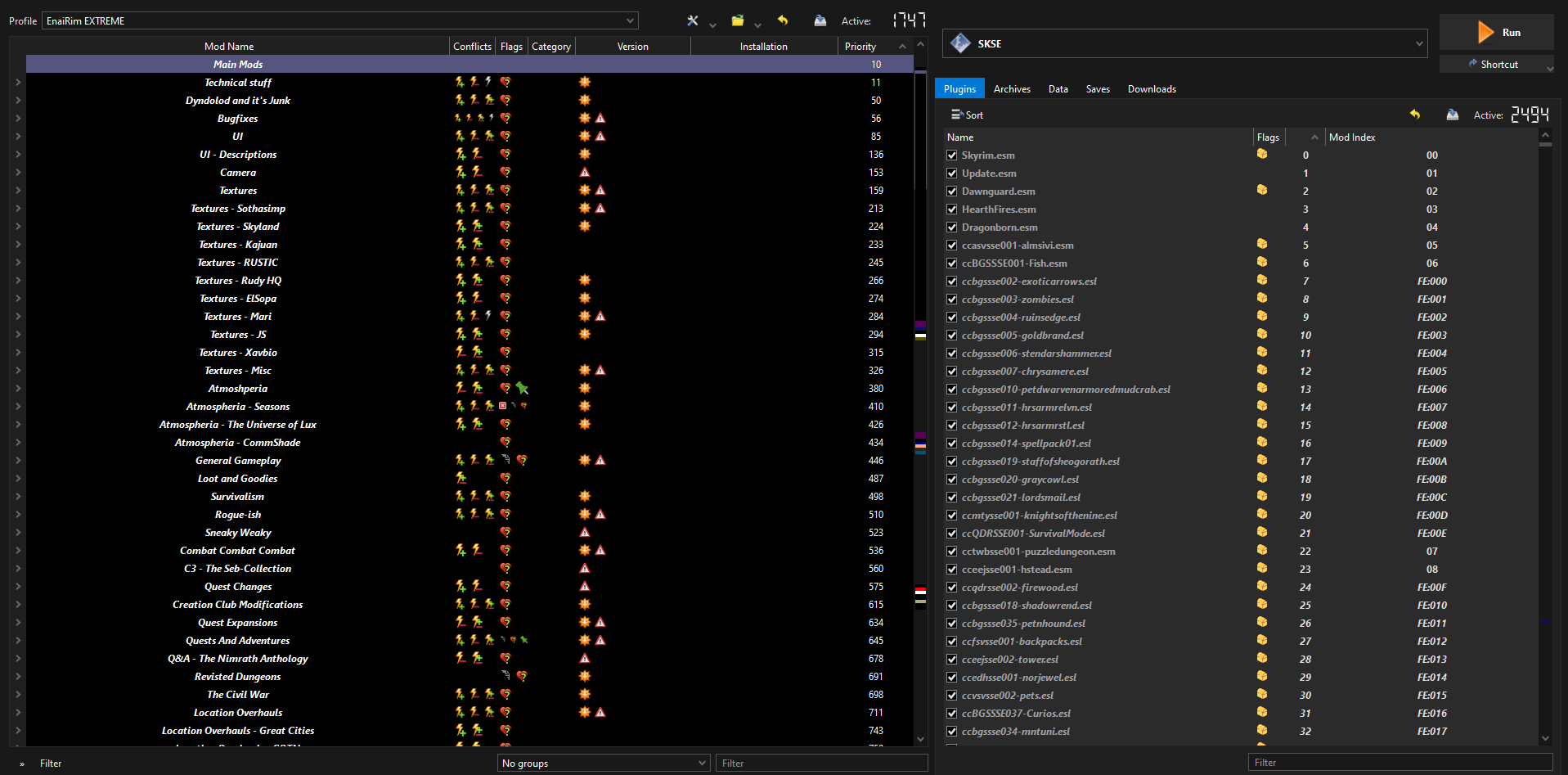1568x775 pixels.
Task: Click the flag icon next to Skyrim.esm
Action: [x=1262, y=154]
